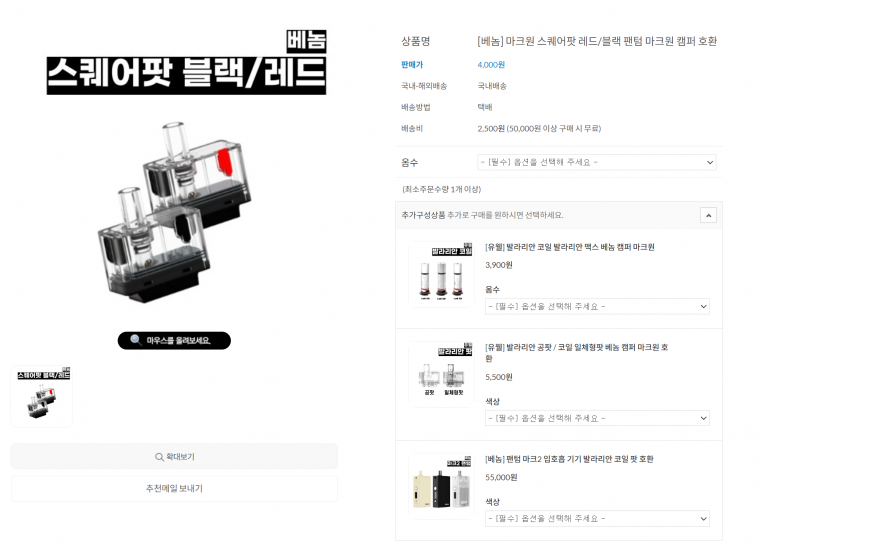Collapse the 추가구성상품 section with chevron
This screenshot has width=875, height=546.
(708, 215)
